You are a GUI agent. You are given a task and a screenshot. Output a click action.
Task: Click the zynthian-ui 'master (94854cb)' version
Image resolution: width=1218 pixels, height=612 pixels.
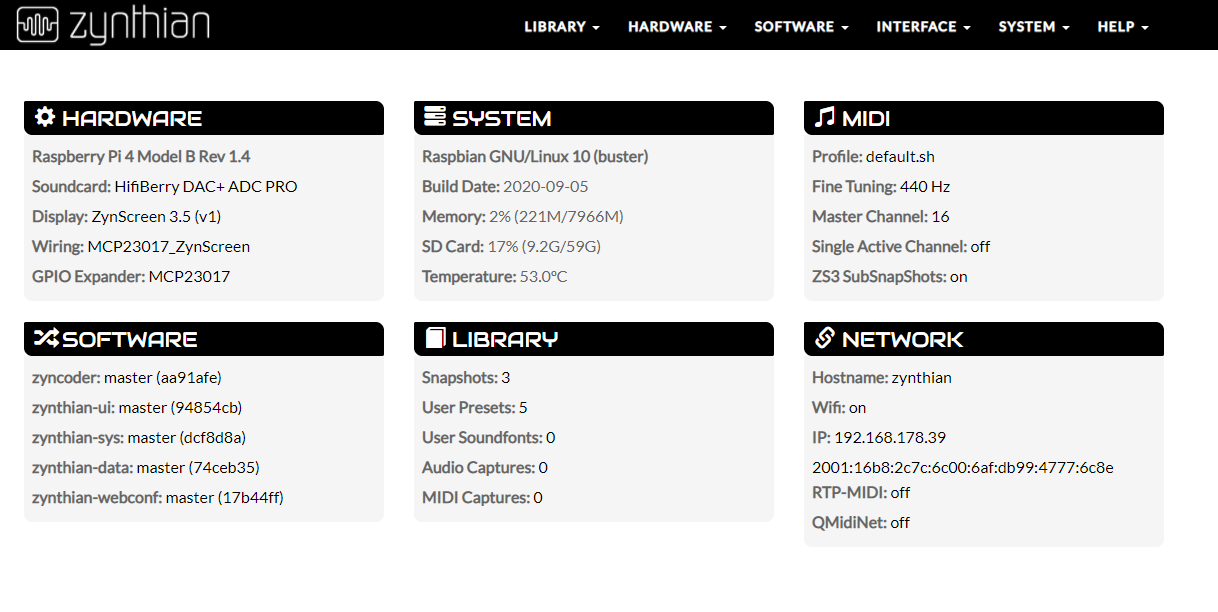click(x=180, y=407)
